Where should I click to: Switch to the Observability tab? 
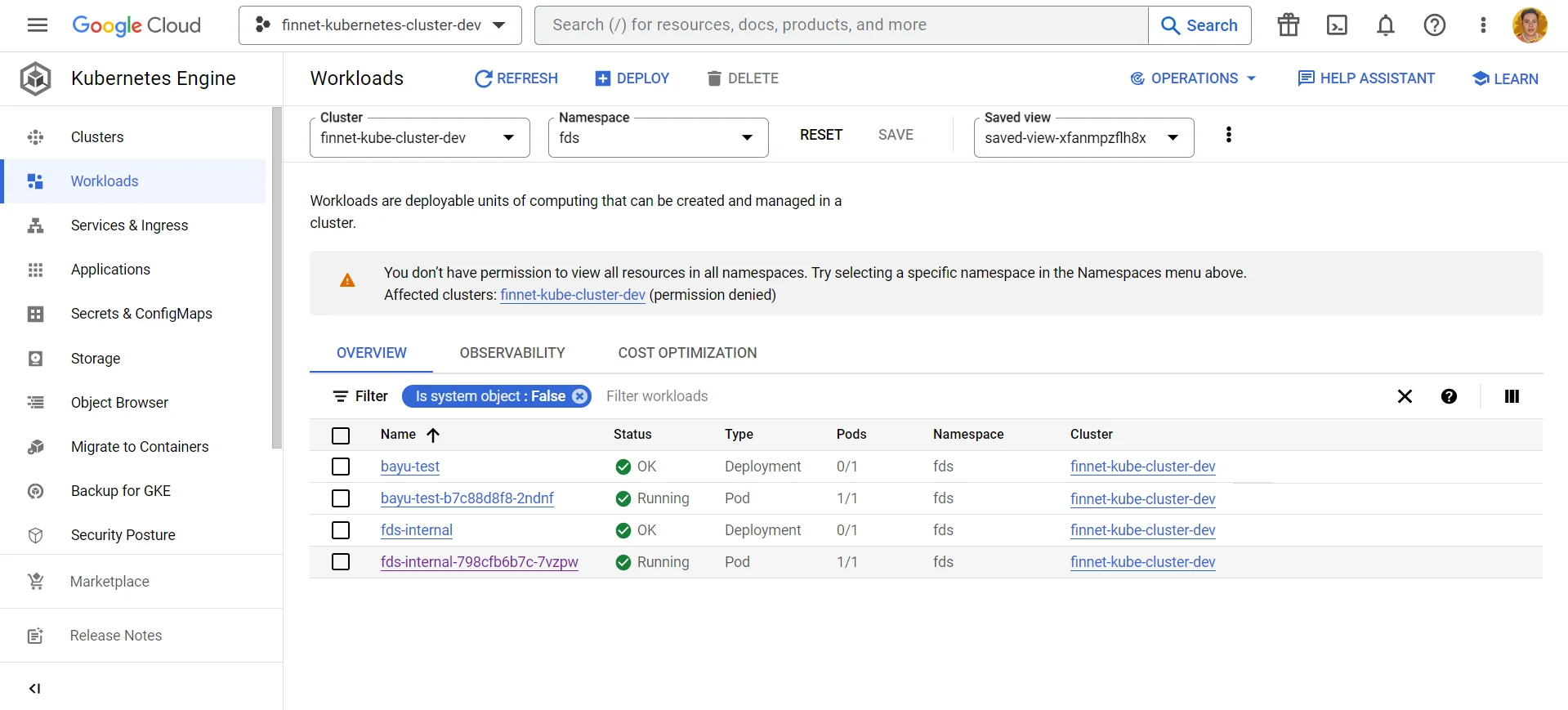tap(512, 353)
